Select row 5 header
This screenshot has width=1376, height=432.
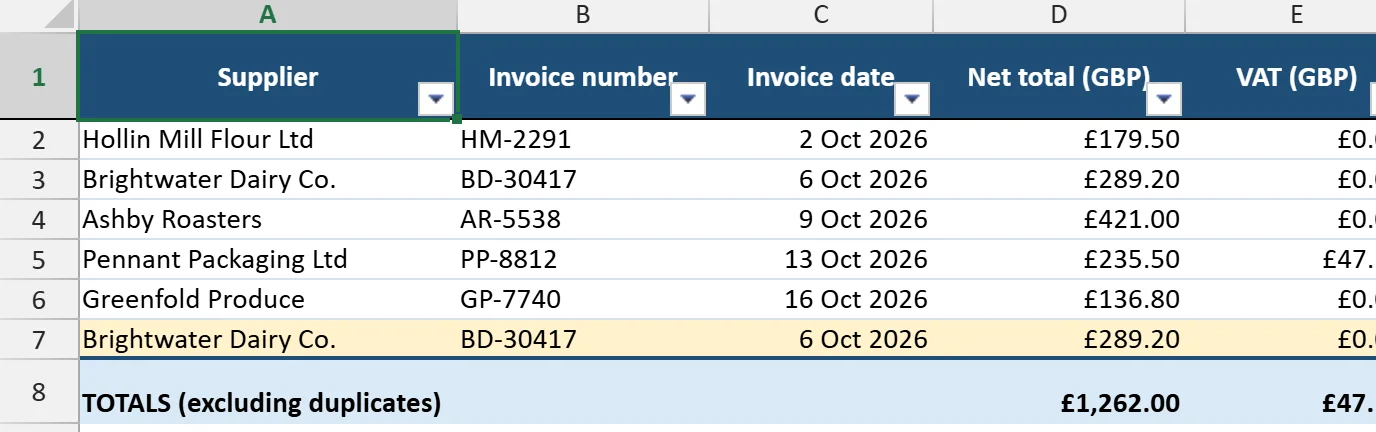coord(39,259)
